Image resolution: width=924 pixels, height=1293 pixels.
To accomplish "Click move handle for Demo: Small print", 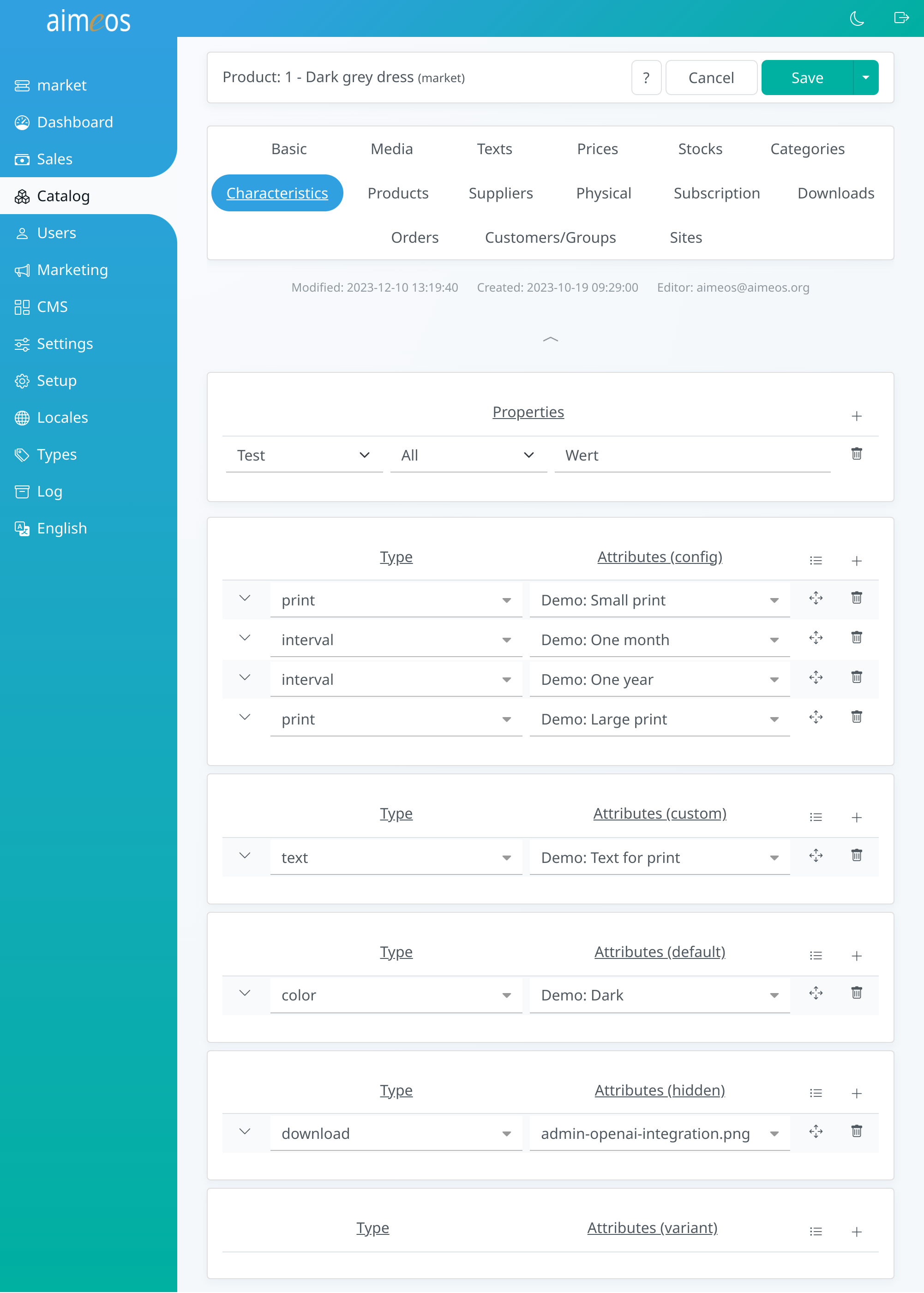I will [x=816, y=598].
